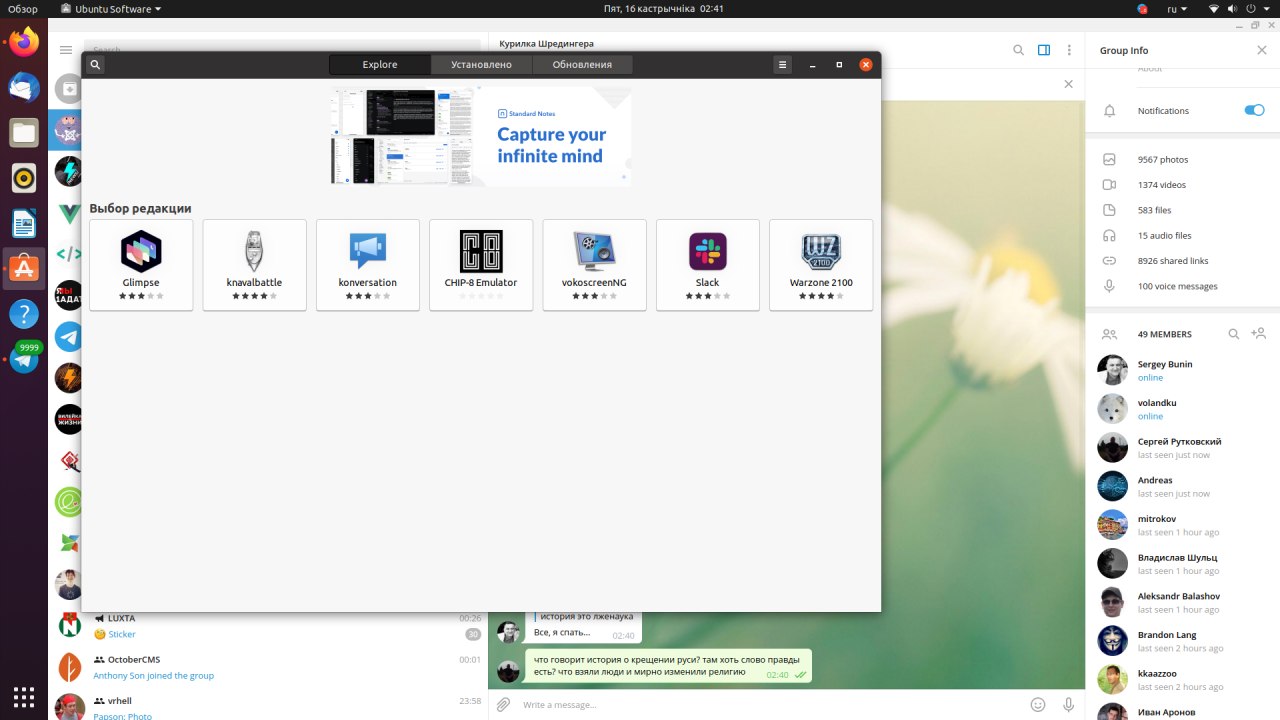Select member Brandon Lang
Viewport: 1280px width, 720px height.
tap(1183, 641)
